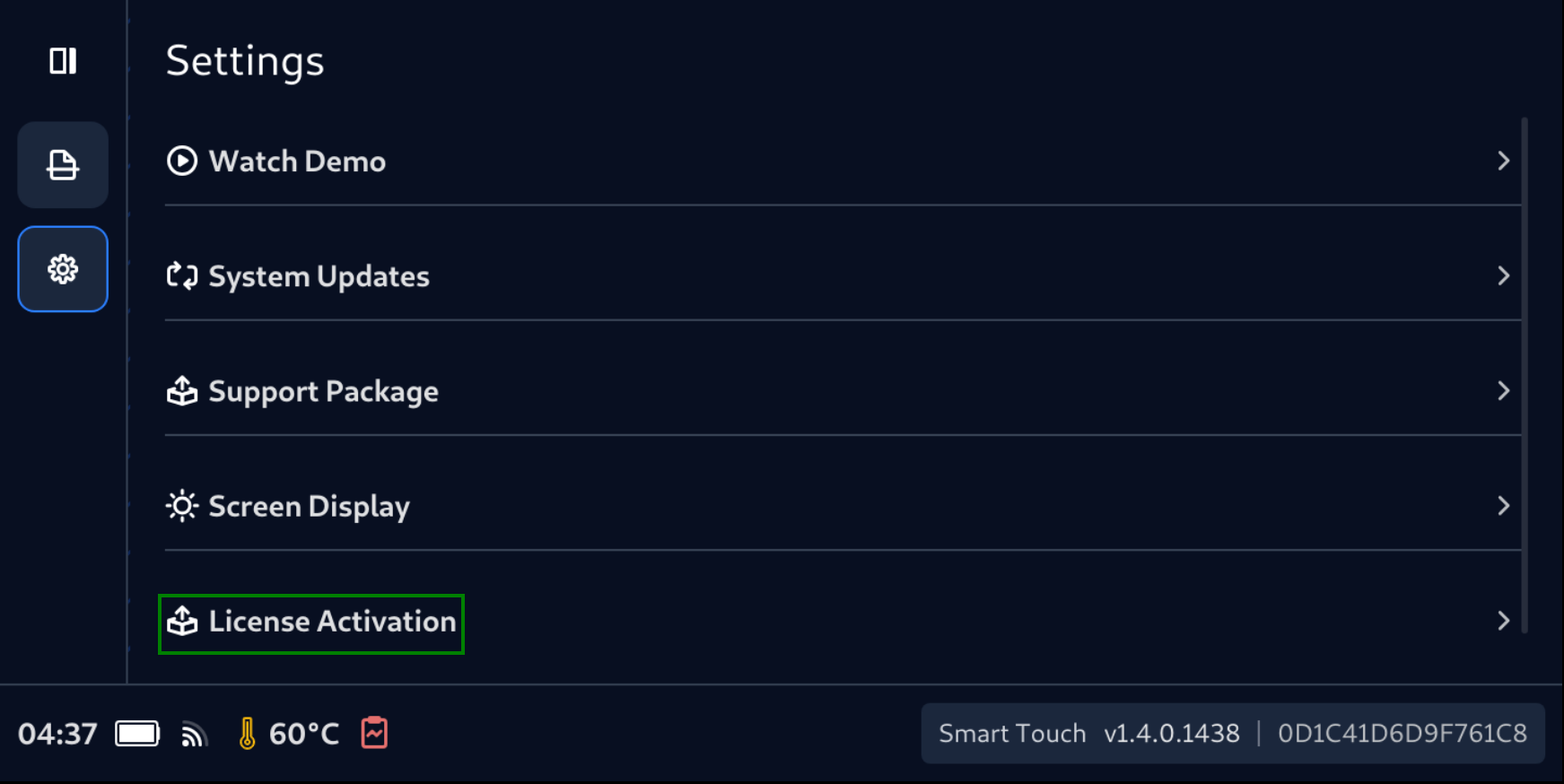Expand System Updates via right chevron
Viewport: 1564px width, 784px height.
point(1503,276)
